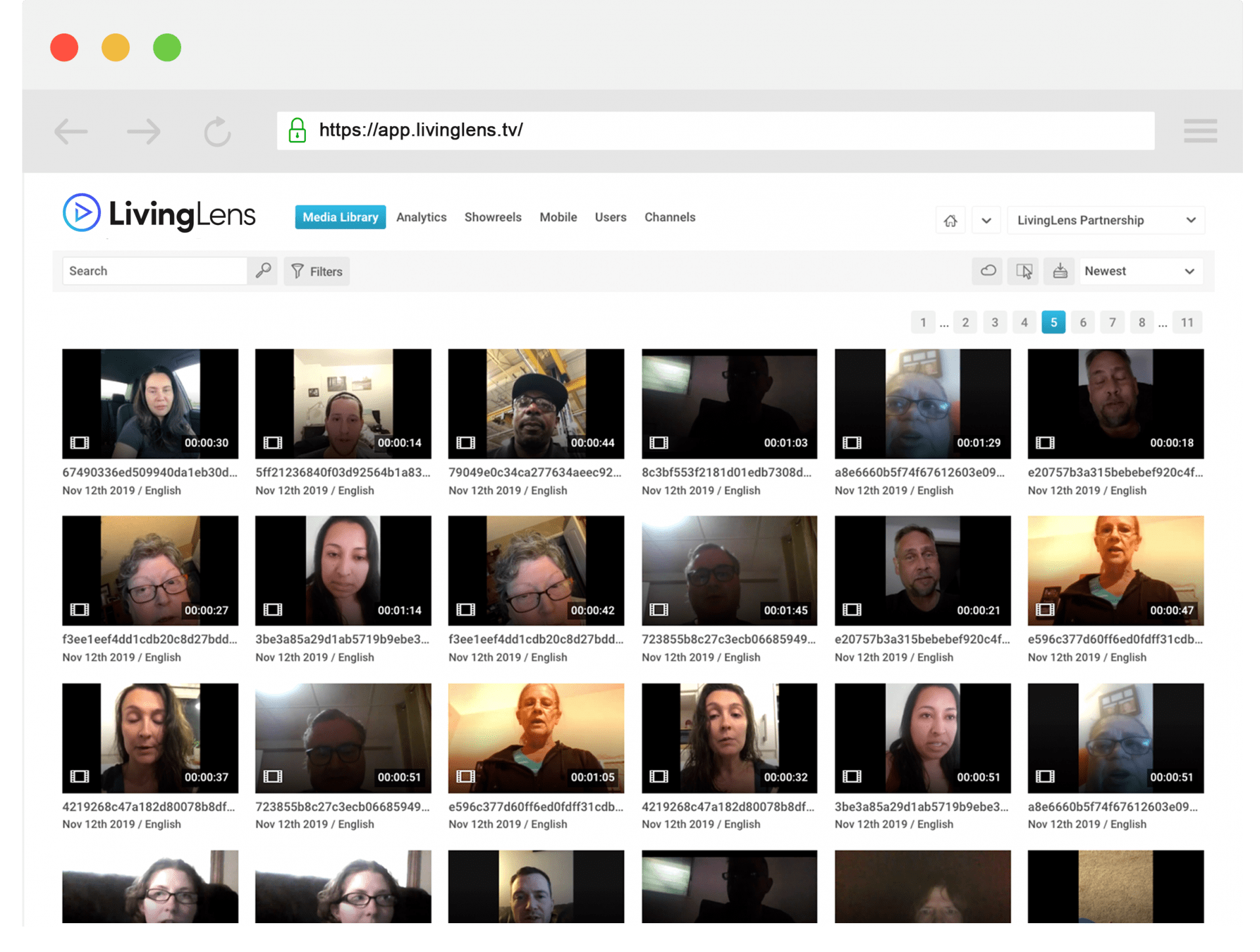Reload the page with refresh icon
1260x952 pixels.
pyautogui.click(x=217, y=131)
